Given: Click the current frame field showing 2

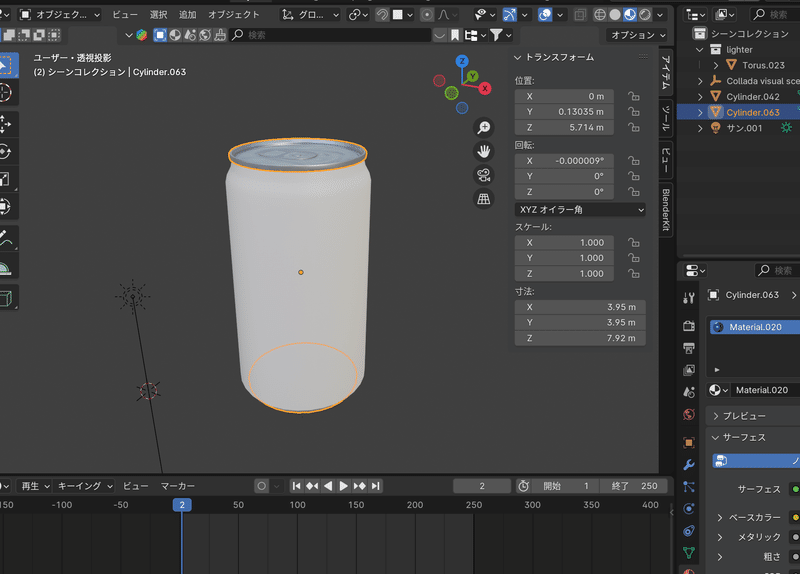Looking at the screenshot, I should coord(481,486).
